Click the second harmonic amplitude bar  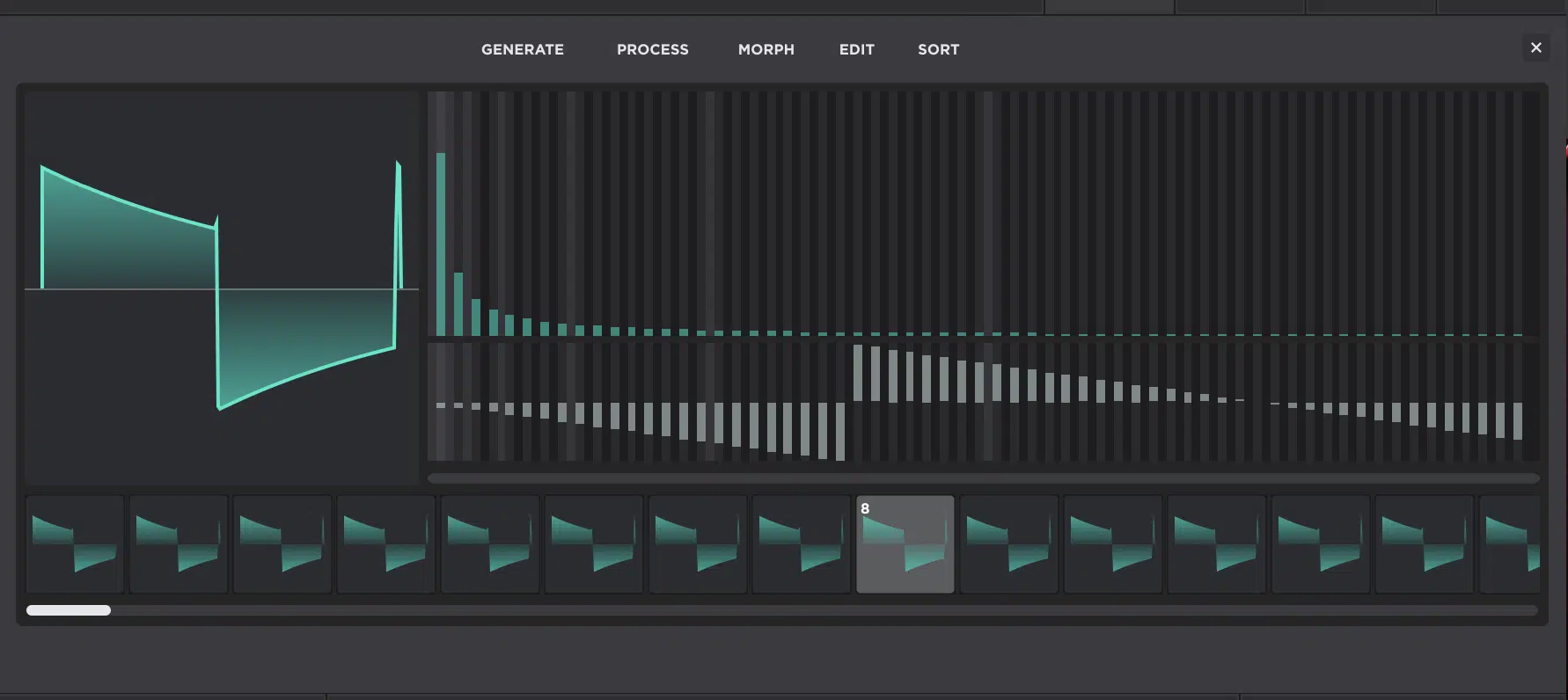click(458, 303)
